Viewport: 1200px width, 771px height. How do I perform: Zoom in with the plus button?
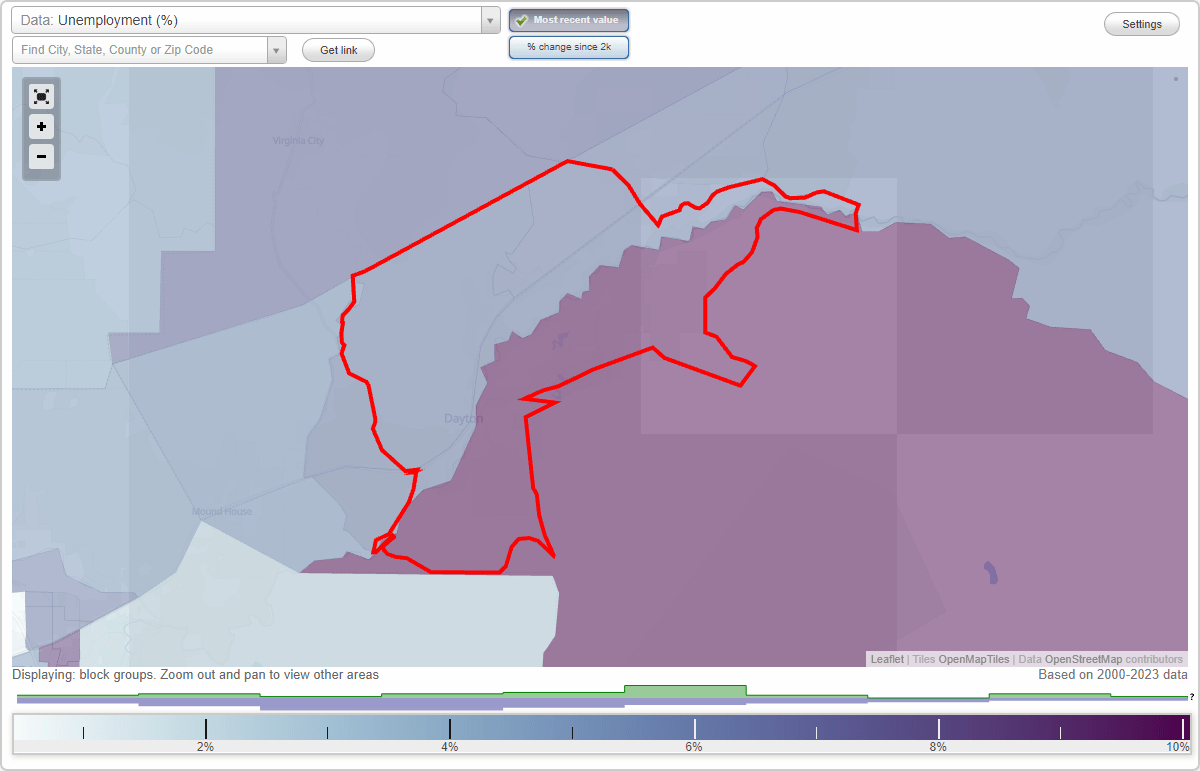[x=41, y=127]
